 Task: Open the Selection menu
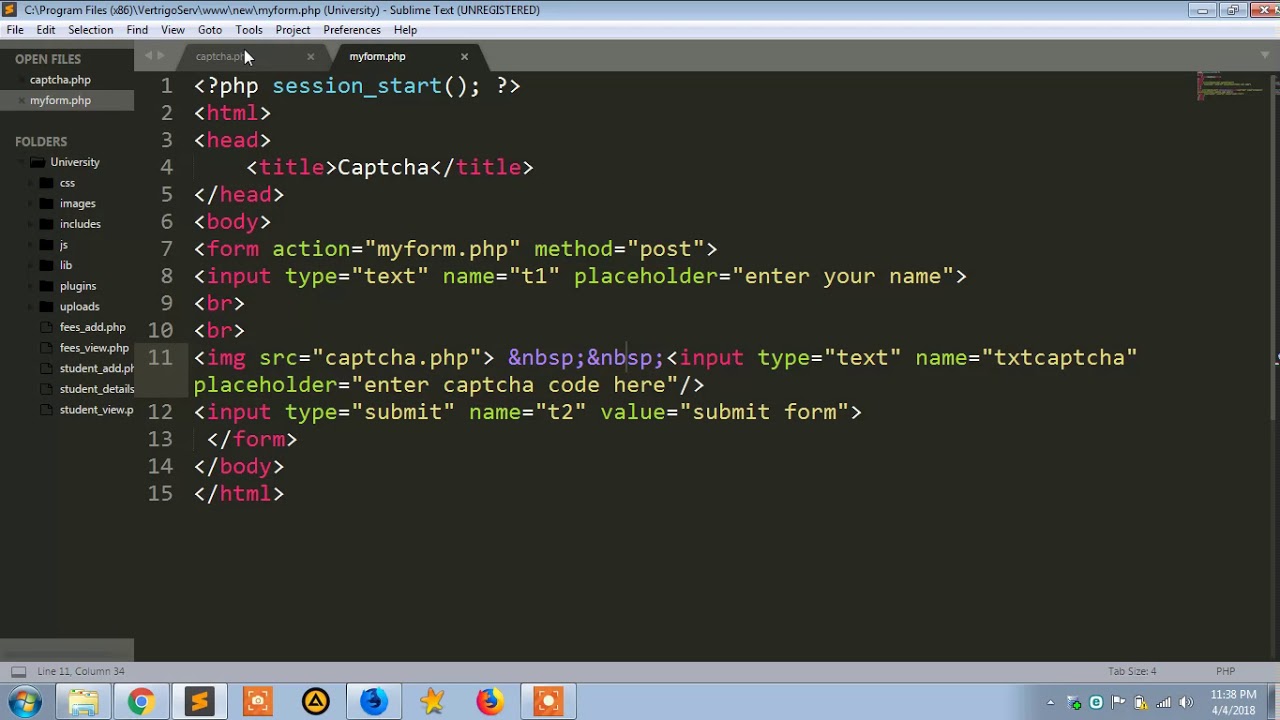click(90, 30)
